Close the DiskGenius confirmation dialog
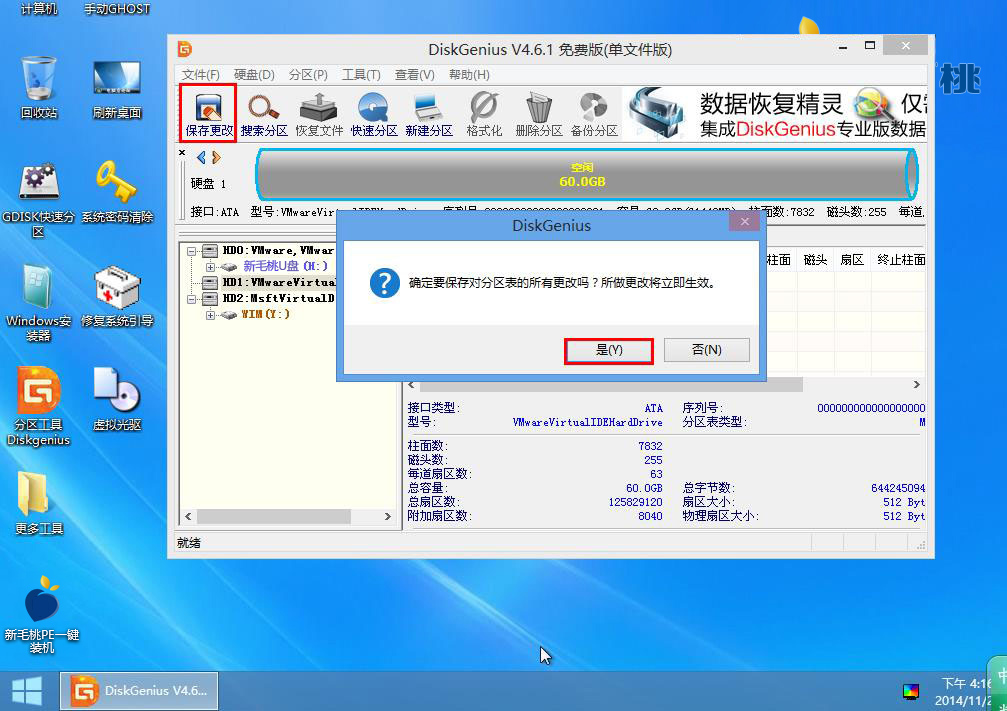Screen dimensions: 1007x711 (x=744, y=222)
